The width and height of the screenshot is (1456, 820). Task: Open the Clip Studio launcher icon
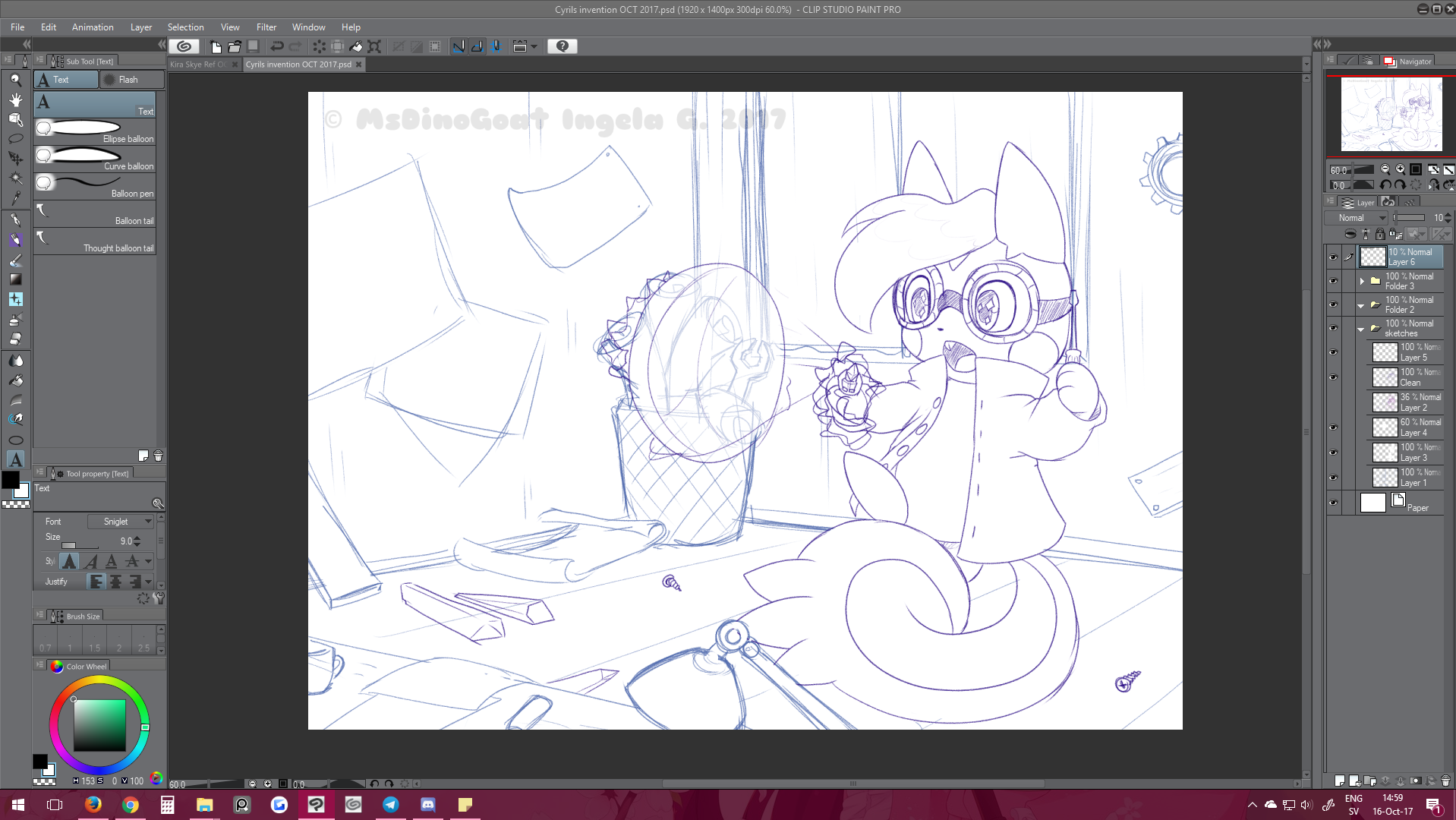[x=184, y=46]
